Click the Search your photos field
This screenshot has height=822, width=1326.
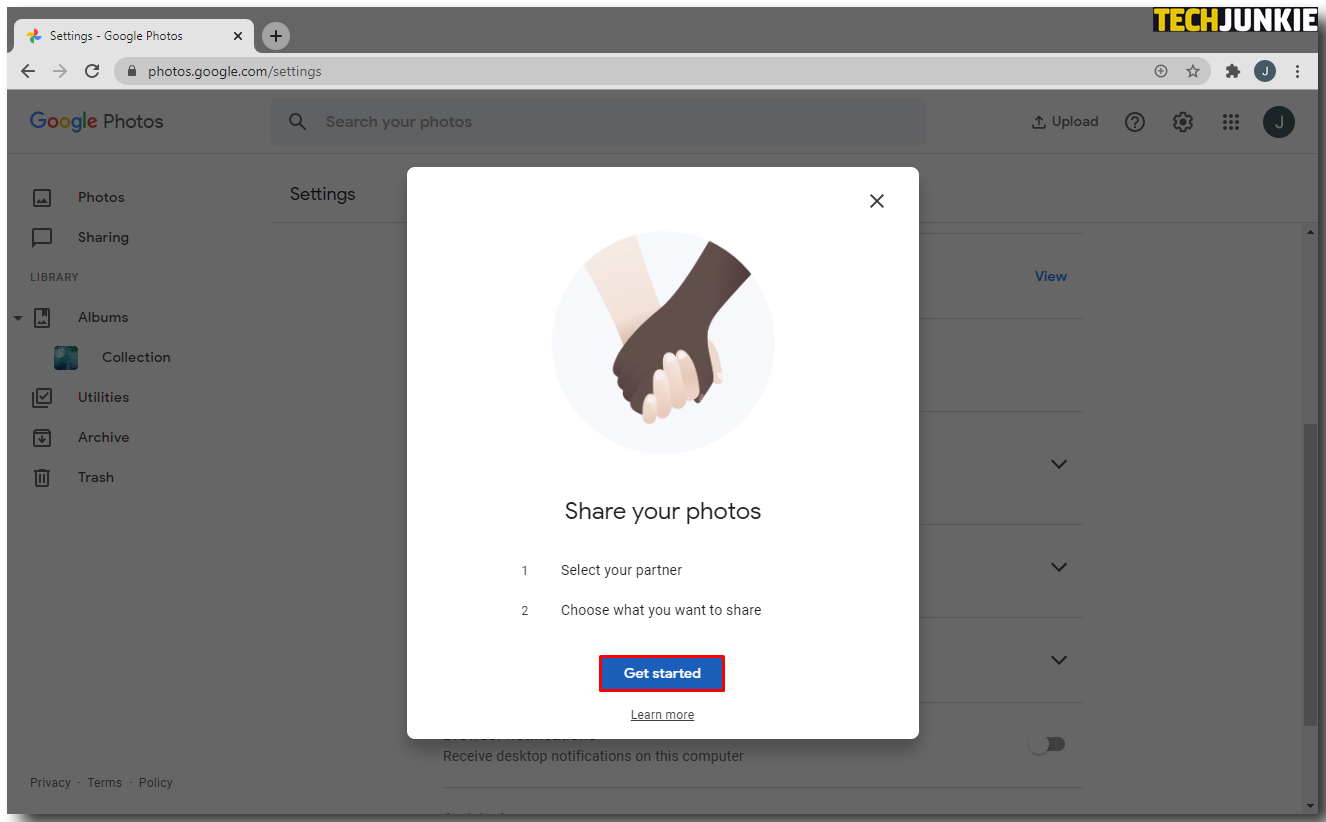click(598, 122)
